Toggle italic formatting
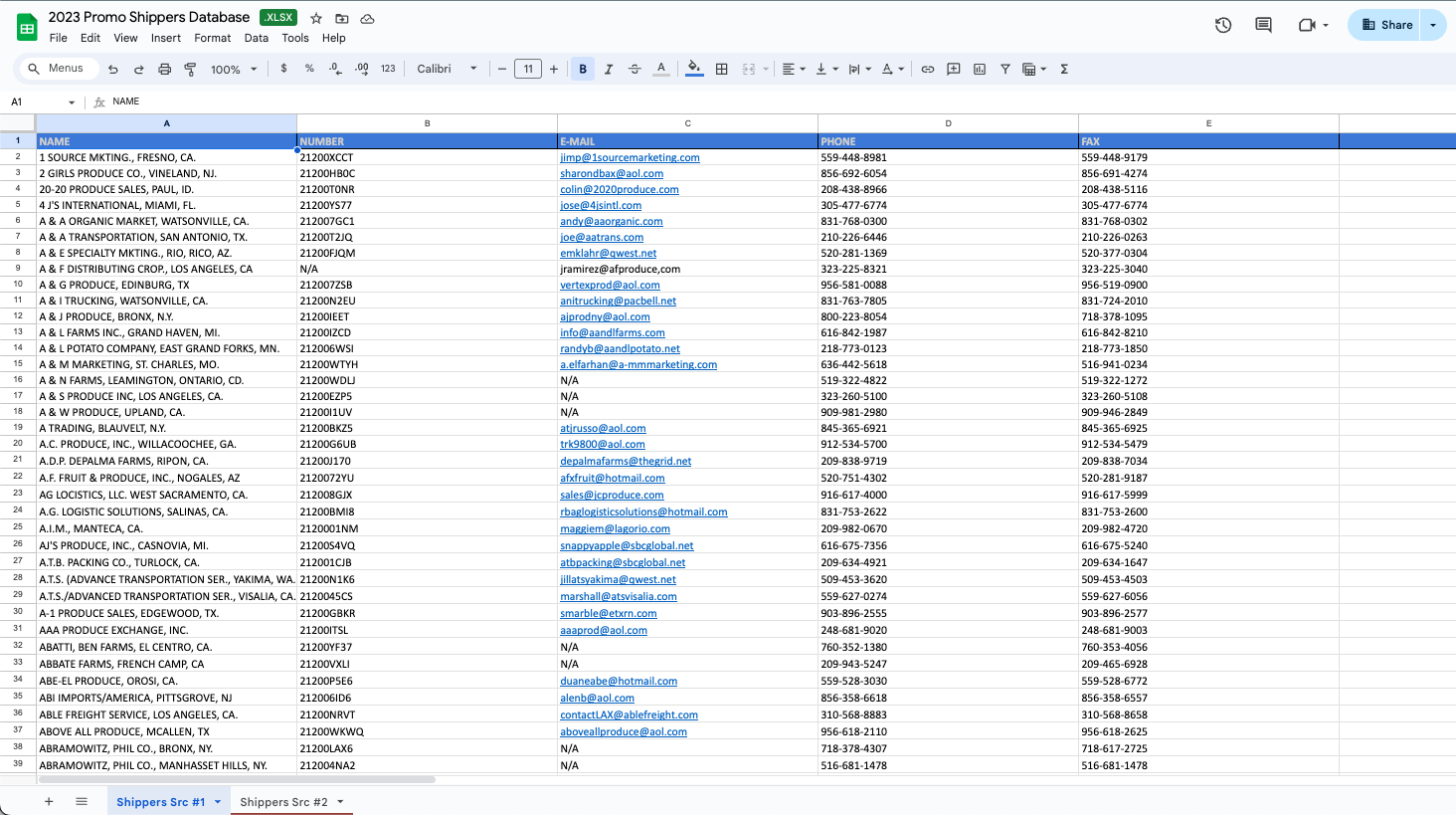Viewport: 1456px width, 815px height. 609,69
